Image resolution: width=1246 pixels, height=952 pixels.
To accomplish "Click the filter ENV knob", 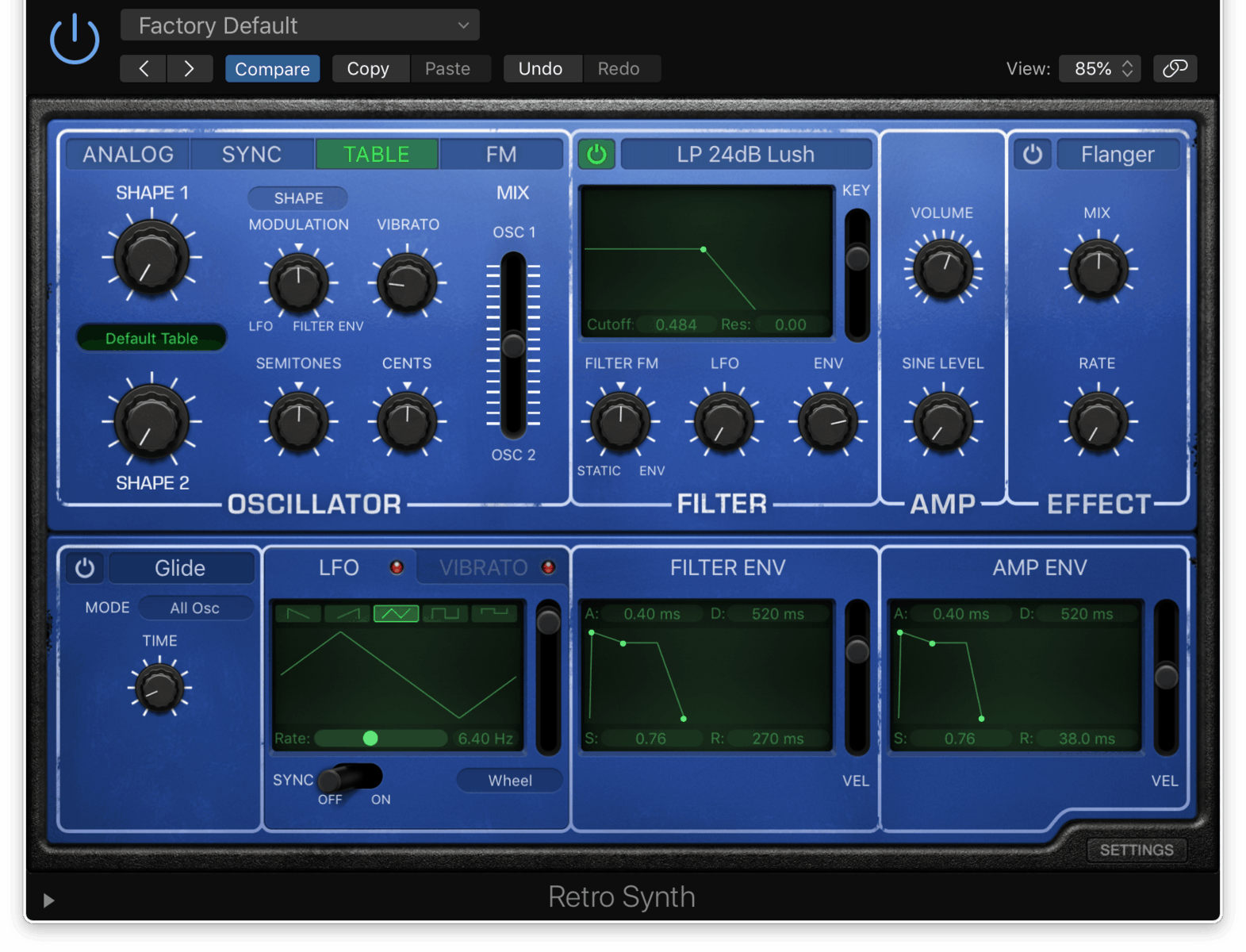I will pos(828,421).
